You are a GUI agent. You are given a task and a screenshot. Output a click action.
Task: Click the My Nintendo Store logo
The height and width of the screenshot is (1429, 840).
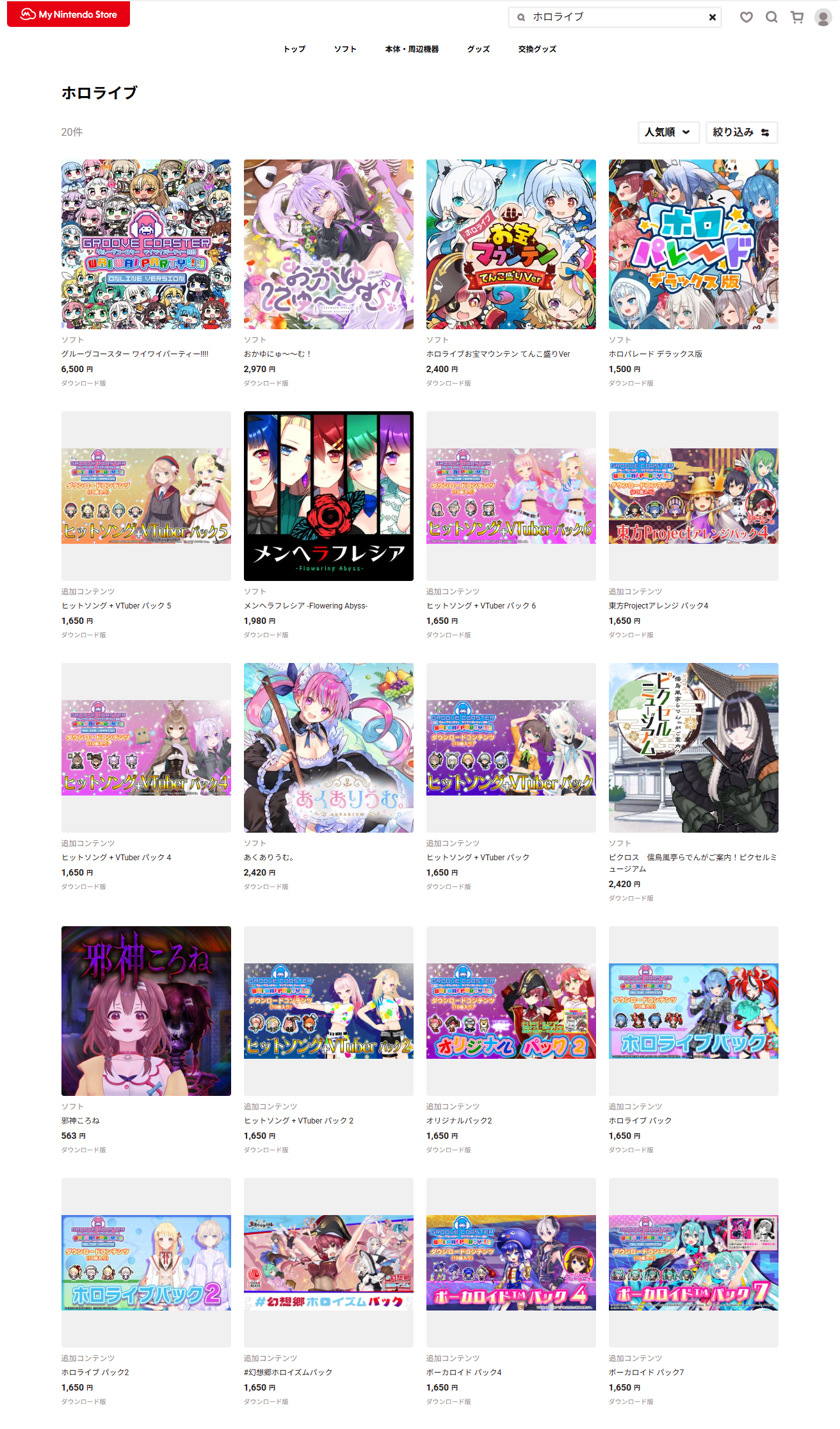(69, 14)
